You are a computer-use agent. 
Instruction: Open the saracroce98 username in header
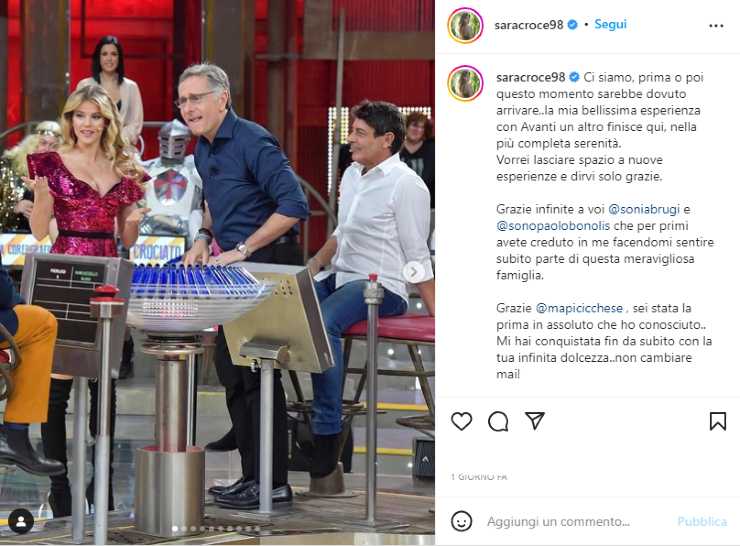point(529,25)
